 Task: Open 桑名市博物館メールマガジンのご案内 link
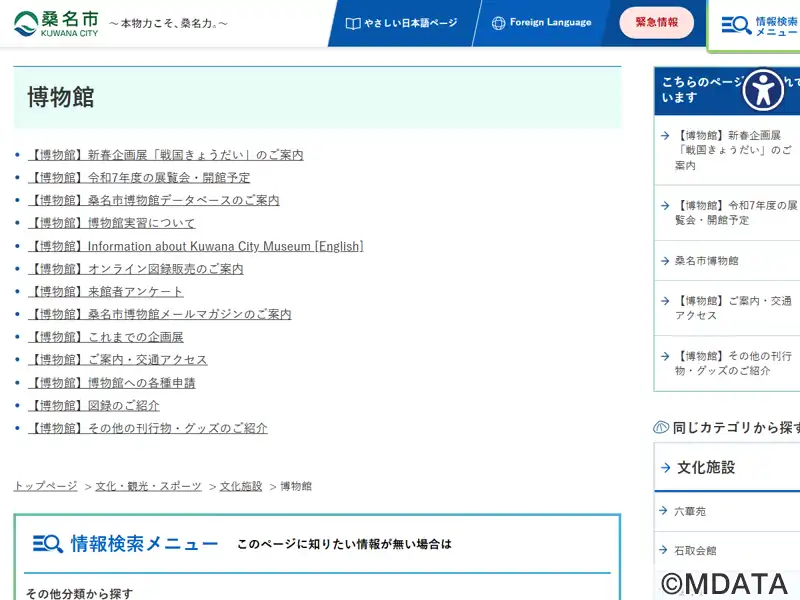tap(160, 314)
